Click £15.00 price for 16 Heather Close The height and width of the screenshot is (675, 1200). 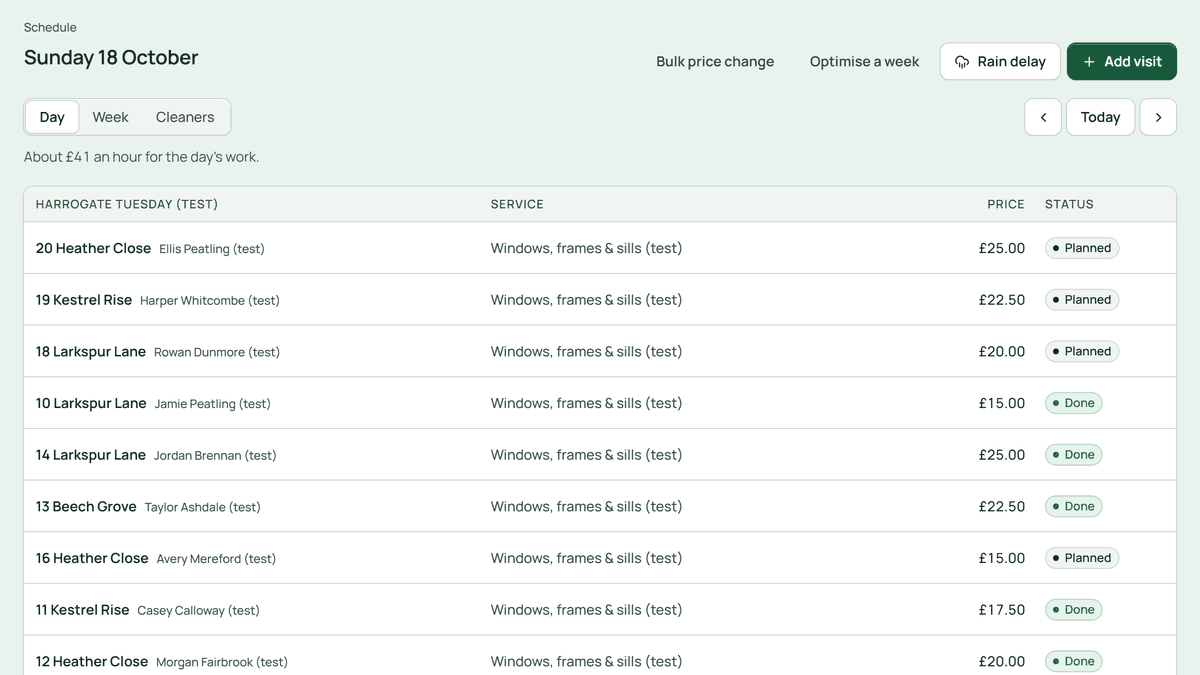point(1002,558)
